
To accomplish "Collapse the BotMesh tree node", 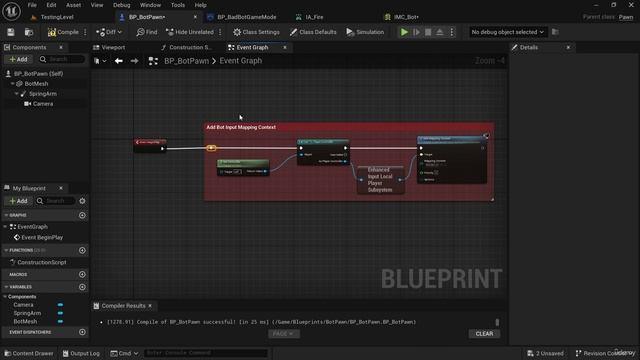I will [13, 84].
